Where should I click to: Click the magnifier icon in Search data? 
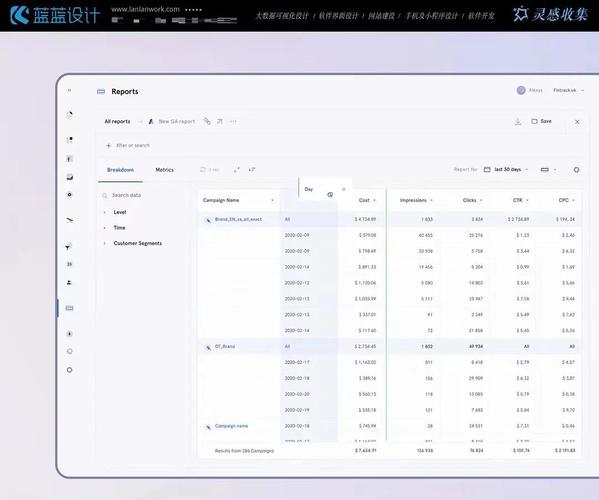[104, 196]
